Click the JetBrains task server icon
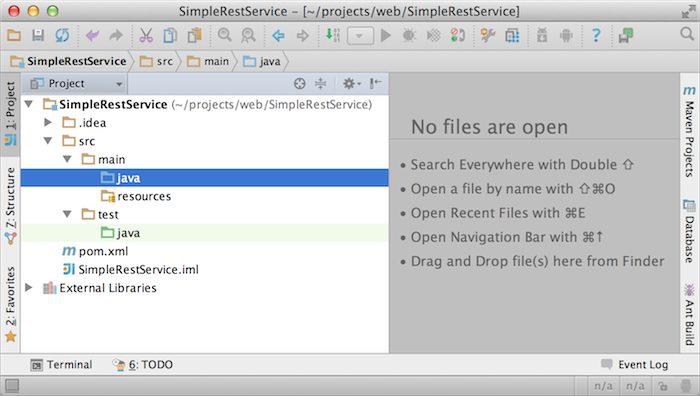 pos(626,35)
